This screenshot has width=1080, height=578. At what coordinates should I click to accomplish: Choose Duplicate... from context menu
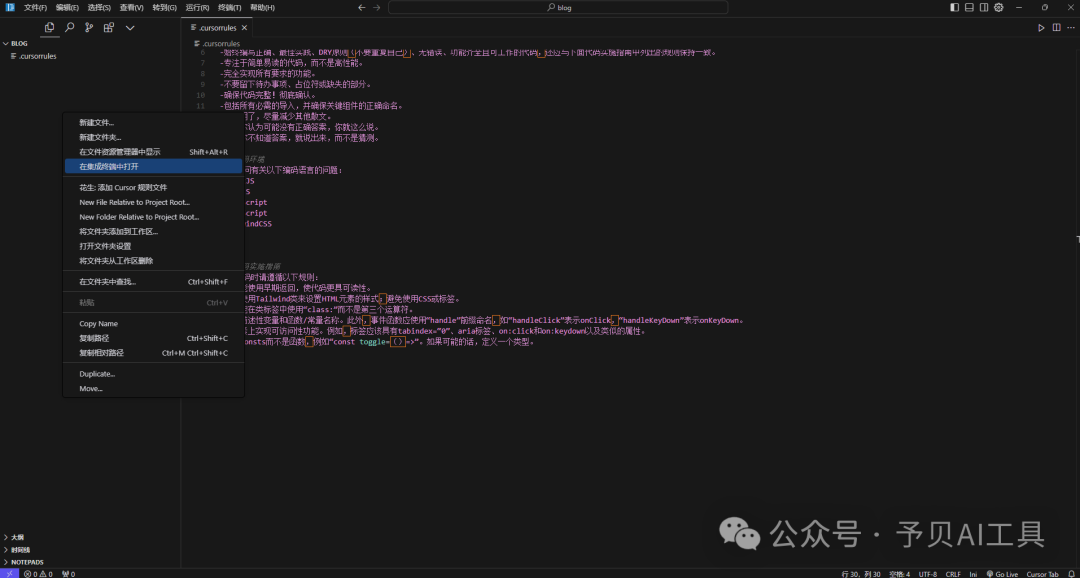coord(153,373)
